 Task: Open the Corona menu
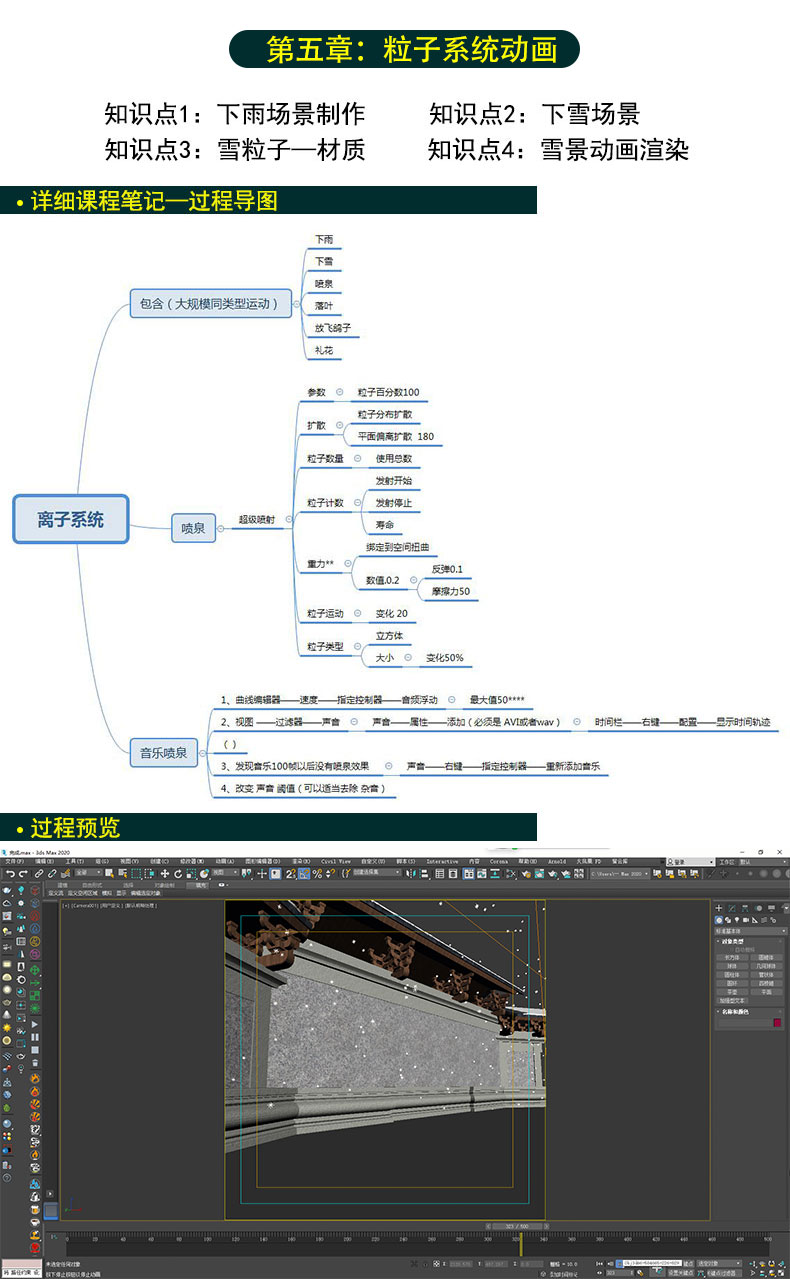pos(499,860)
